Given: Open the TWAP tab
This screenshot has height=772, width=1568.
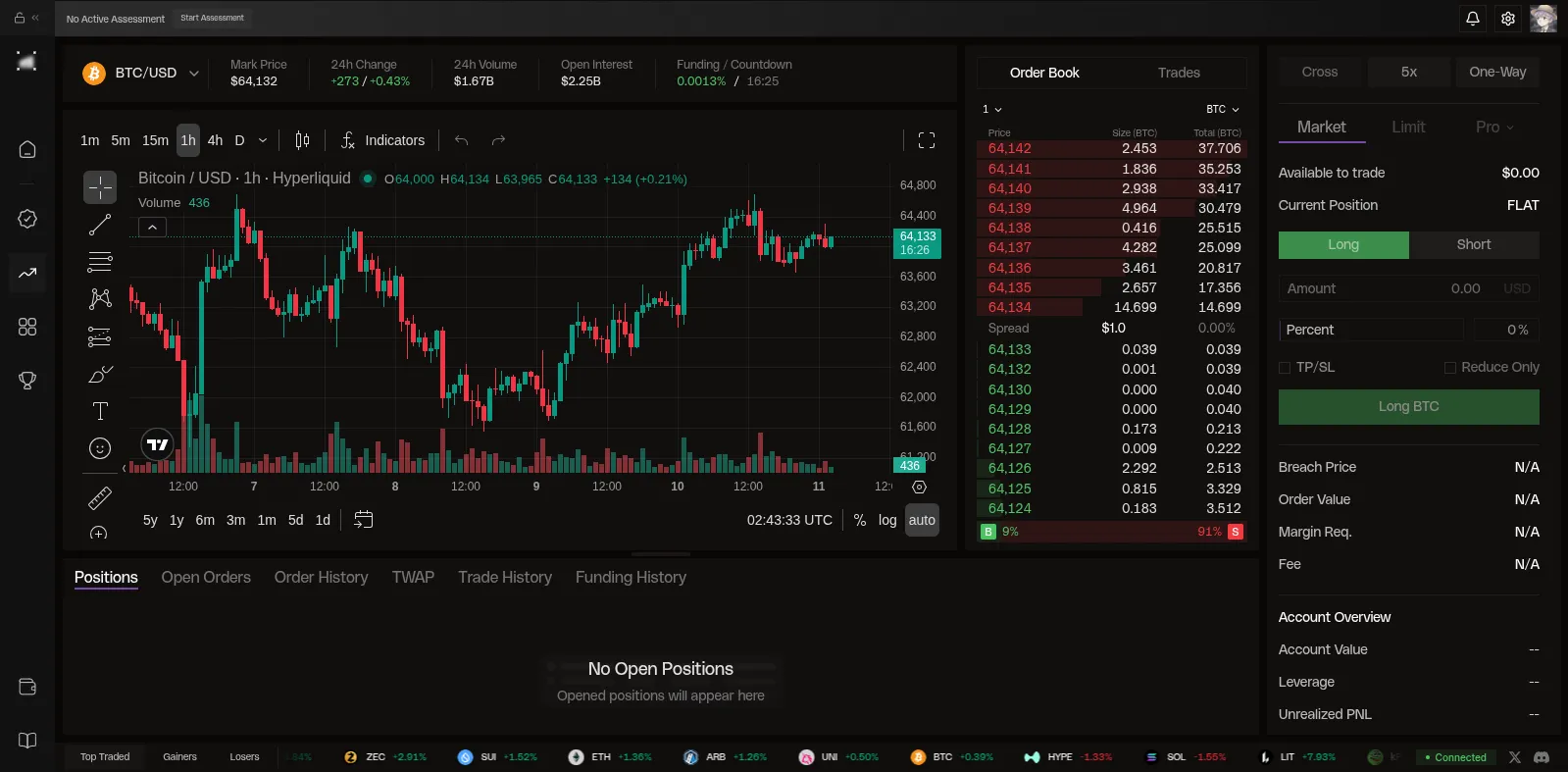Looking at the screenshot, I should pyautogui.click(x=413, y=578).
